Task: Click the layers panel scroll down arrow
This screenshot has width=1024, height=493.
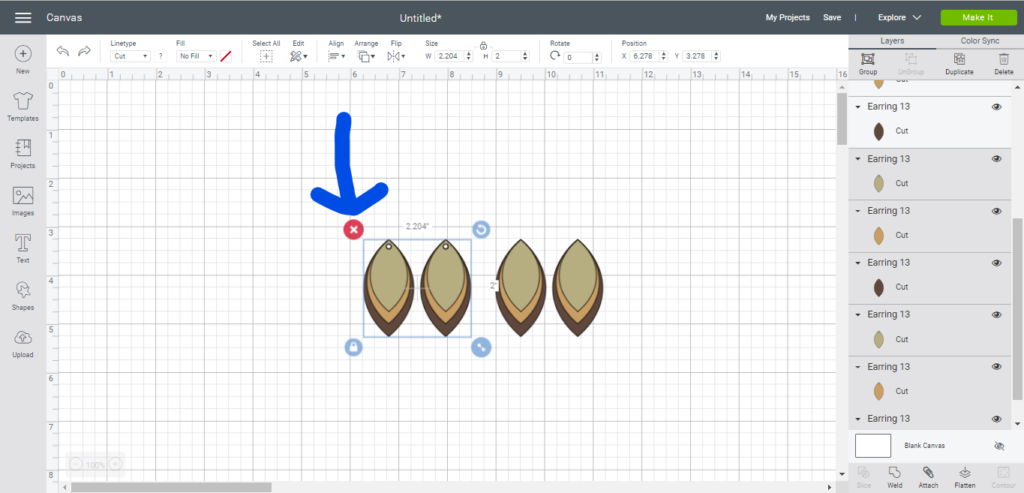Action: coord(1019,422)
